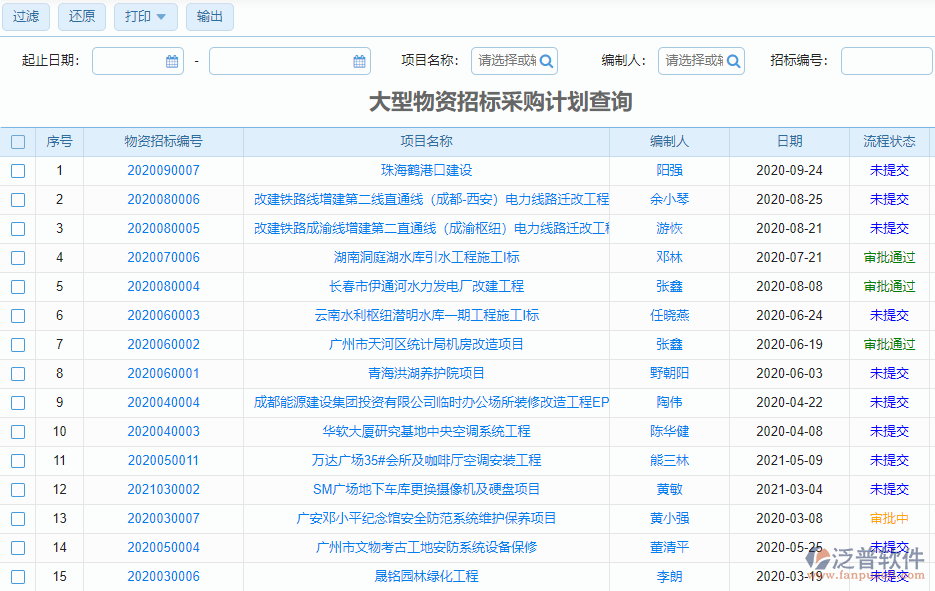Click the magnifier search icon beside 编制人
935x591 pixels.
click(731, 61)
